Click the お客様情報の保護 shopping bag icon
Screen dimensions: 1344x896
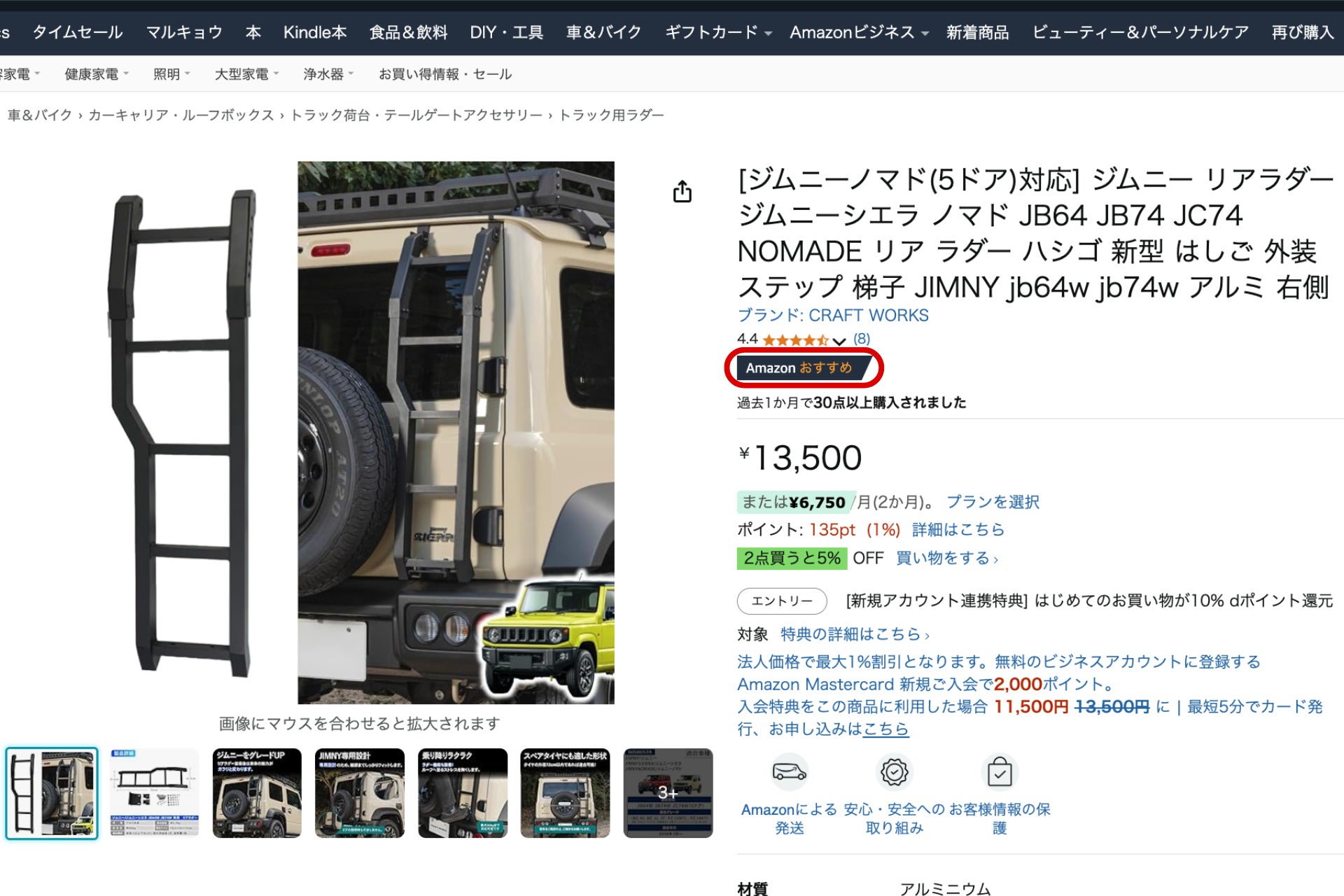pos(999,772)
